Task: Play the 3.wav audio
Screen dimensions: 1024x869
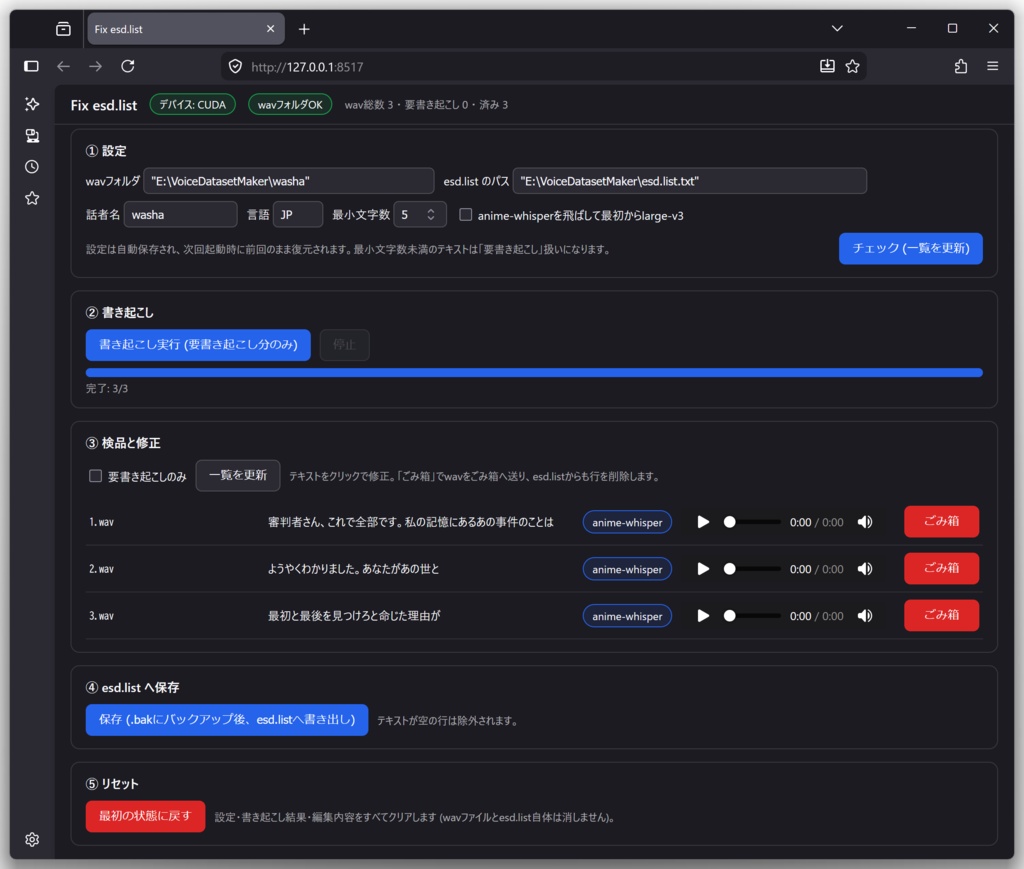Action: tap(703, 616)
